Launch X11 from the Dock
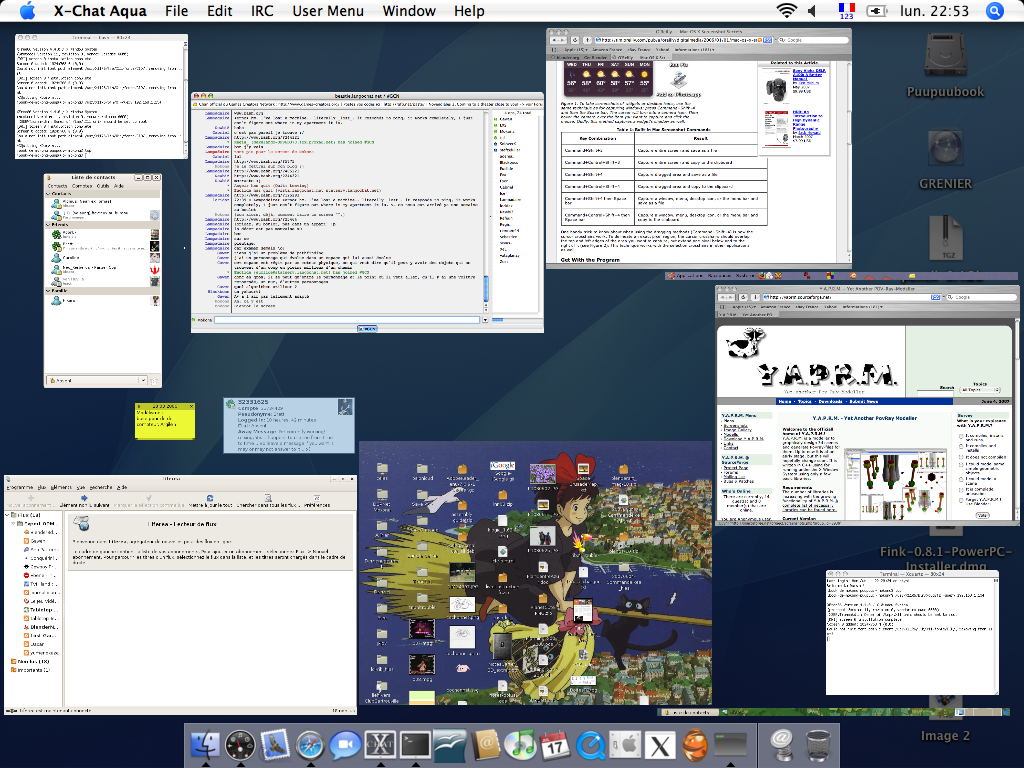Image resolution: width=1024 pixels, height=768 pixels. [x=660, y=745]
